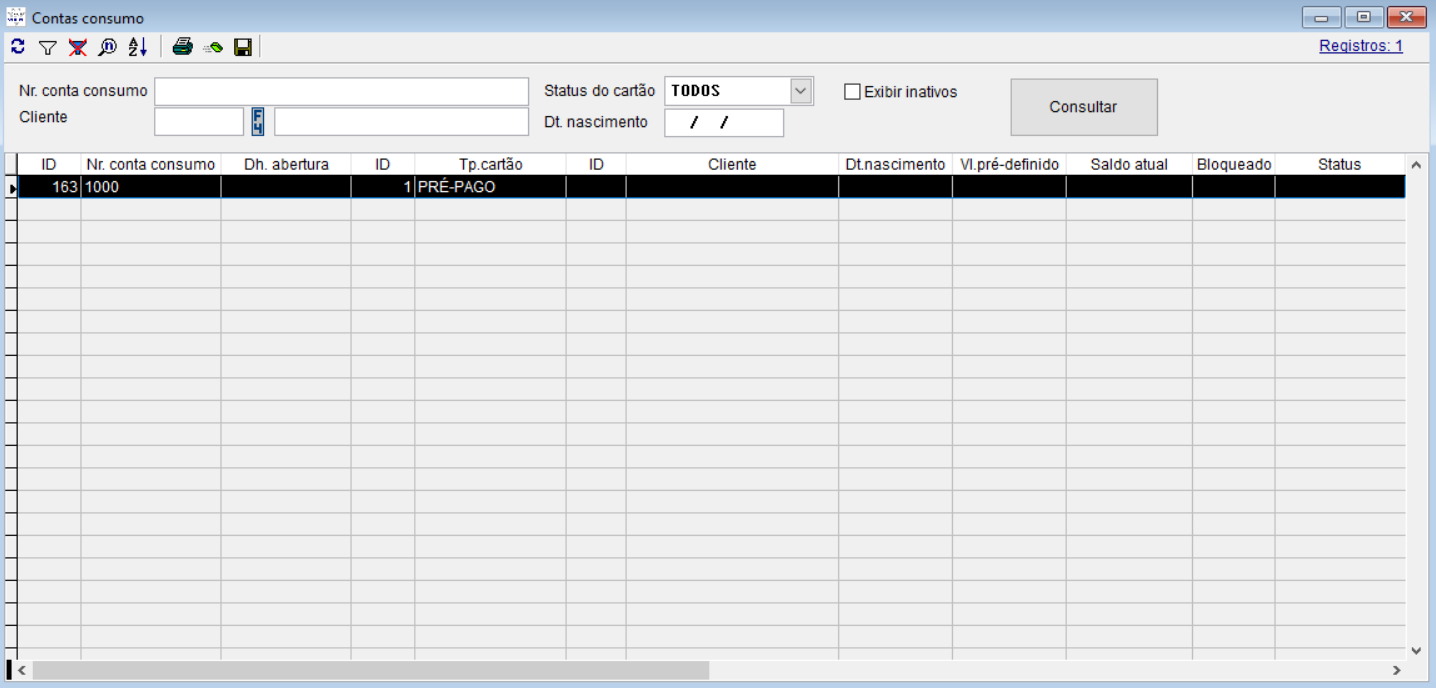Open the Status do cartão dropdown
1436x688 pixels.
(801, 91)
